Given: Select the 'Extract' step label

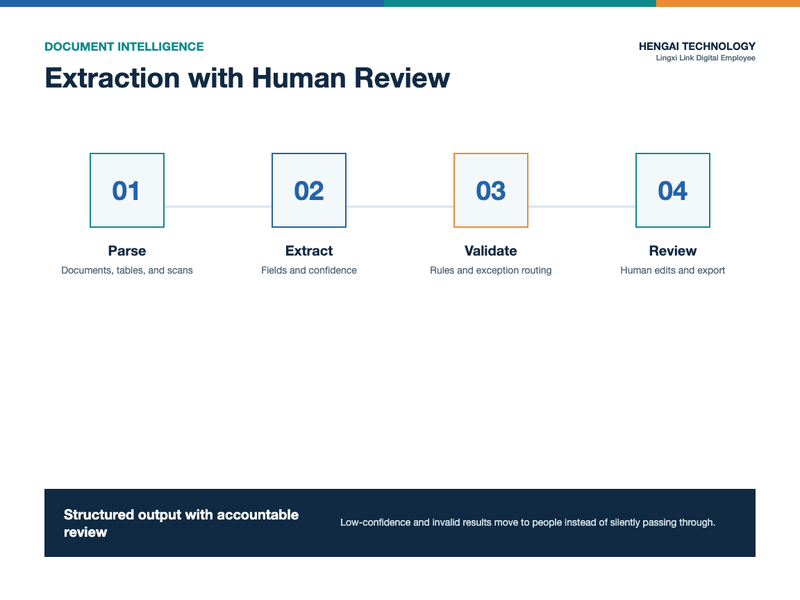Looking at the screenshot, I should (309, 251).
